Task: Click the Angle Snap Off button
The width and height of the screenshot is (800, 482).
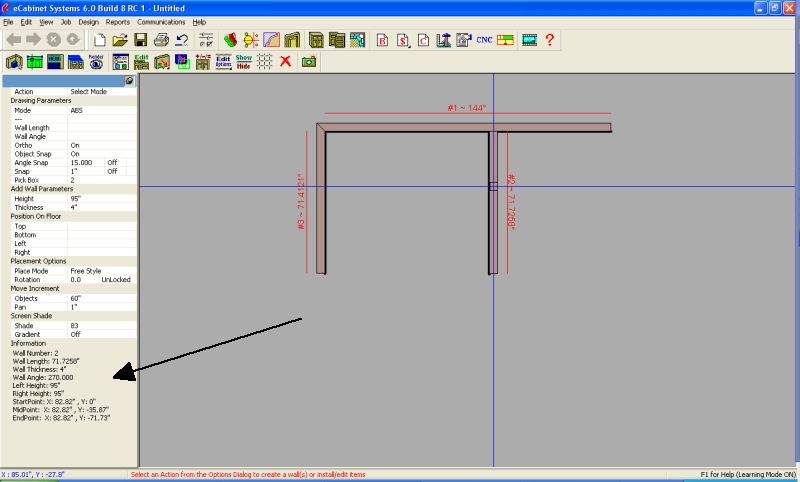Action: [x=113, y=162]
